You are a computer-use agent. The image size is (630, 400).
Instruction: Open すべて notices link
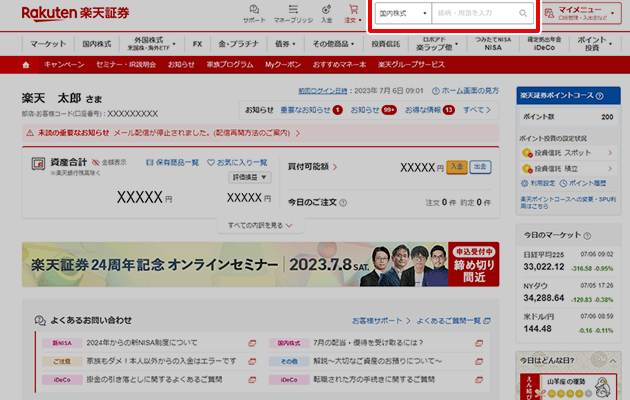pos(477,110)
